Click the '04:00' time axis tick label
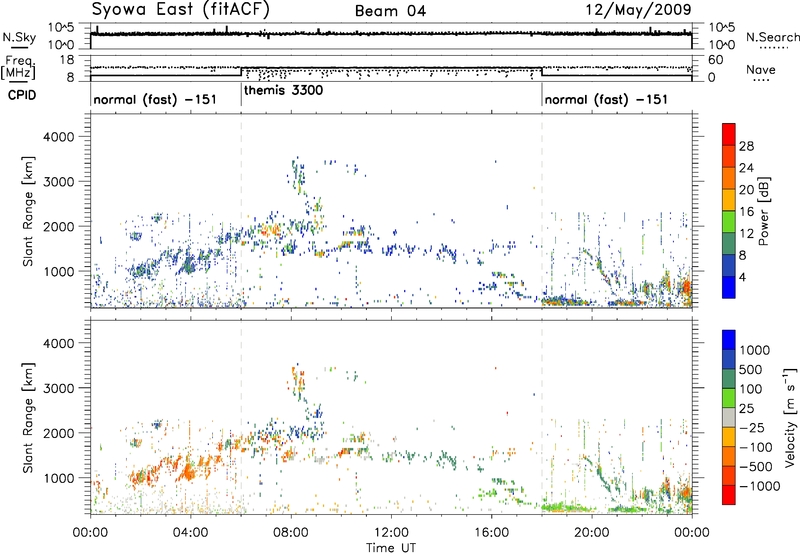This screenshot has width=800, height=554. 190,533
